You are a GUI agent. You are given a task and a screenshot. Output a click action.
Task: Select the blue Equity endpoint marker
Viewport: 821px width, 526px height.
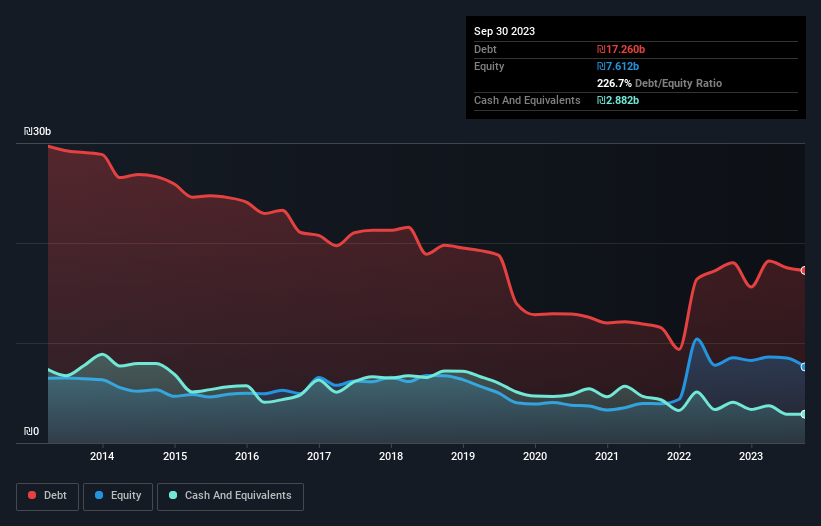(804, 367)
